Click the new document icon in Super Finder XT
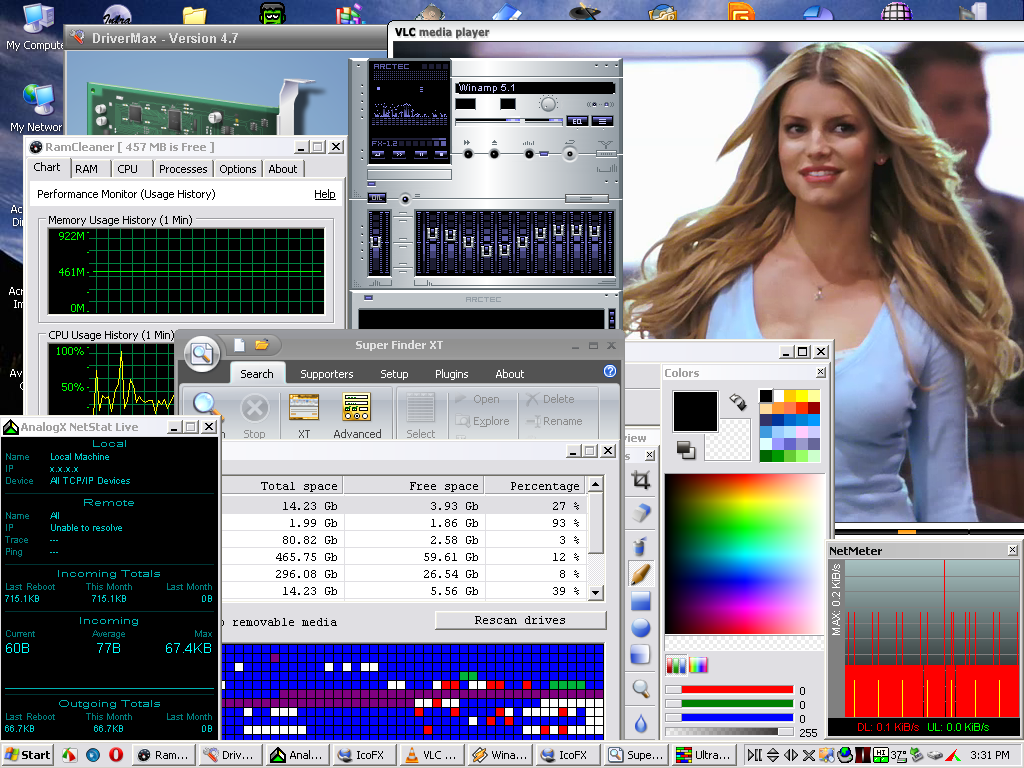The width and height of the screenshot is (1024, 768). click(x=240, y=345)
